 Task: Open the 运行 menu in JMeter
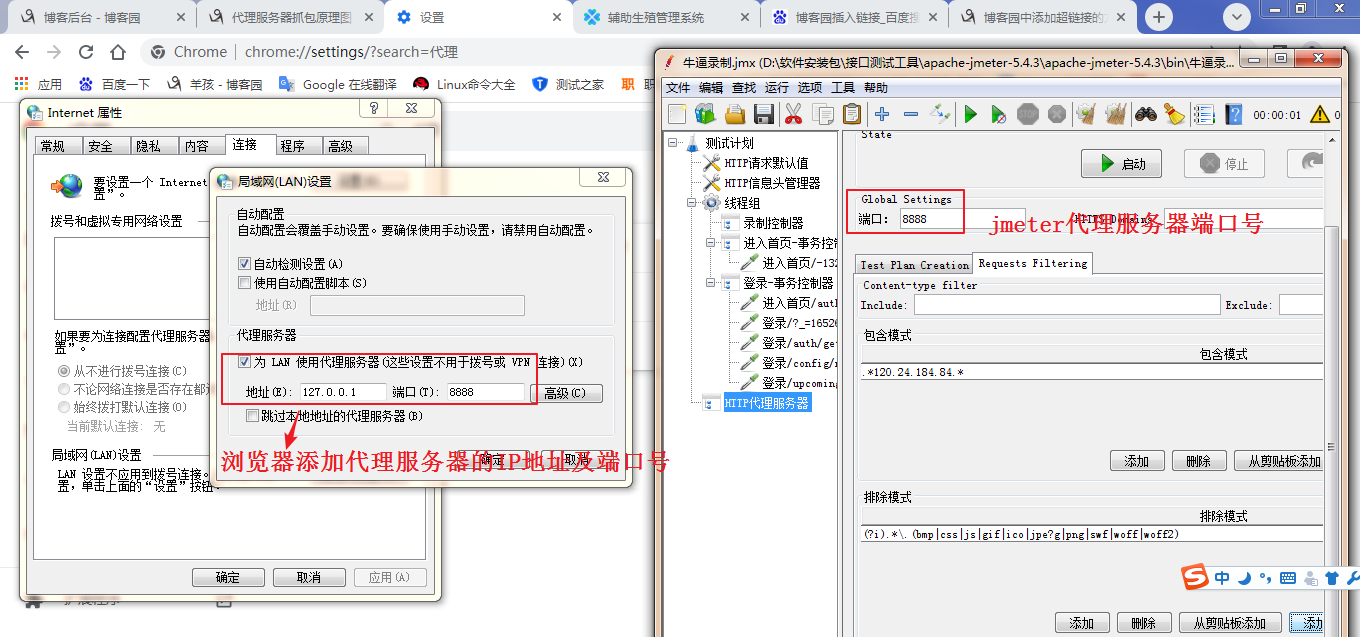pyautogui.click(x=776, y=88)
